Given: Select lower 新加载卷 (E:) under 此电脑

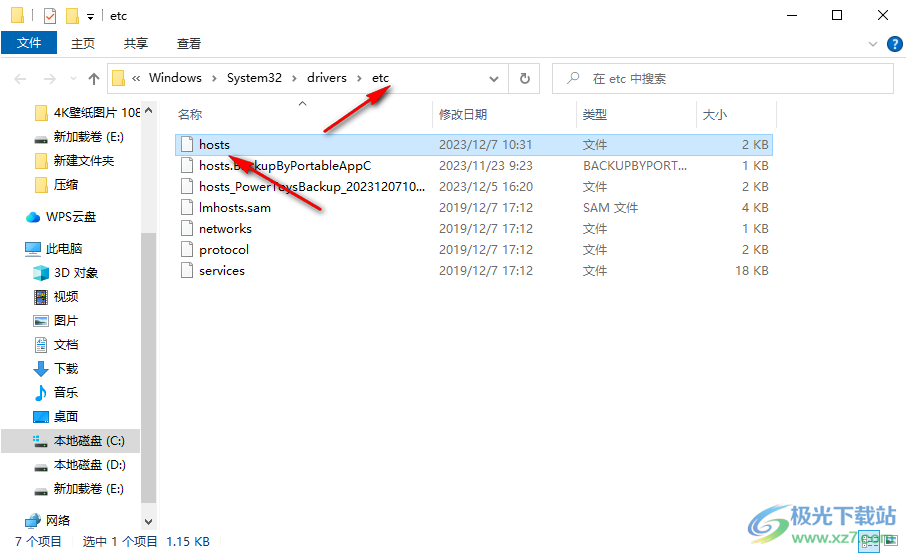Looking at the screenshot, I should tap(79, 489).
